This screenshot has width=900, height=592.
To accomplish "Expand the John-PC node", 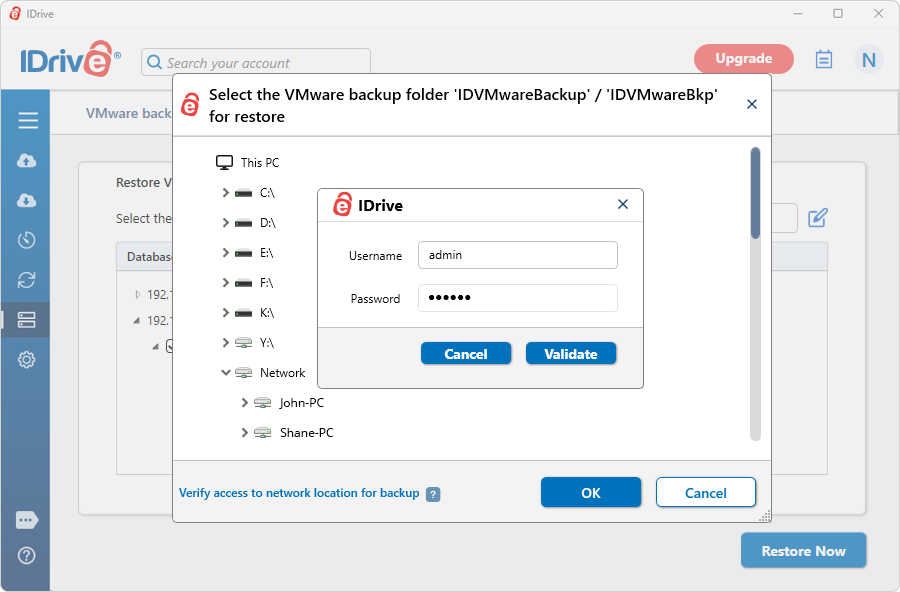I will 245,403.
